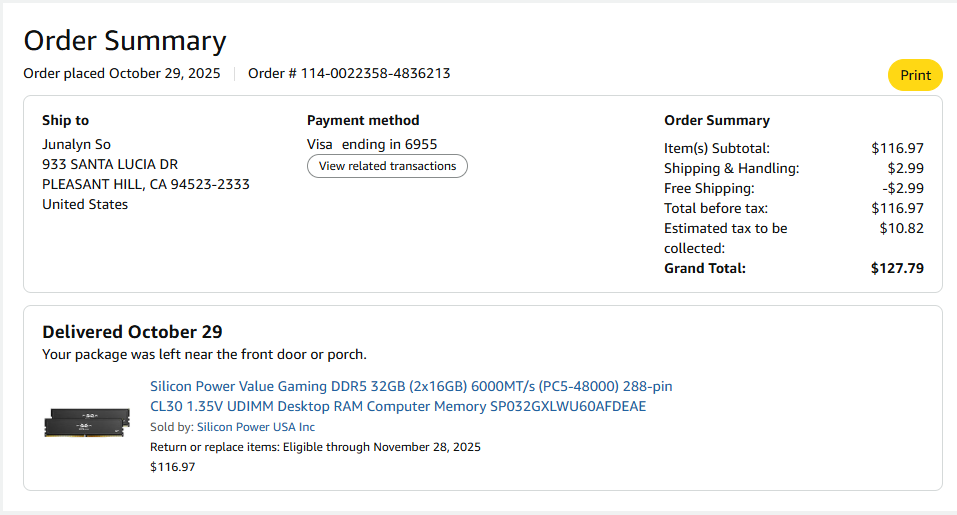Click the yellow Print button
Screen dimensions: 957x515
(915, 75)
